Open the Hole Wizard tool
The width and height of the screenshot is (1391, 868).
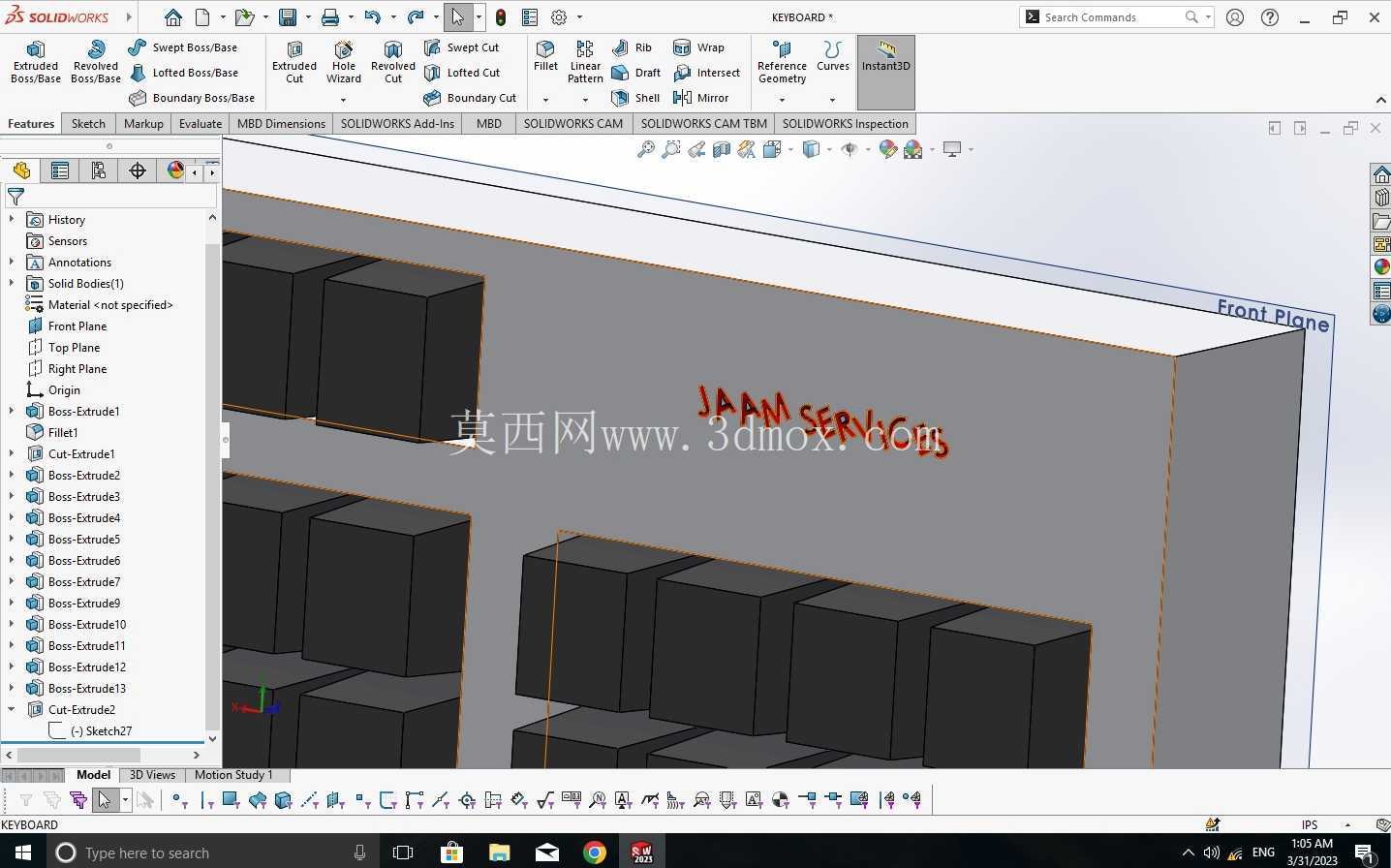pos(344,62)
